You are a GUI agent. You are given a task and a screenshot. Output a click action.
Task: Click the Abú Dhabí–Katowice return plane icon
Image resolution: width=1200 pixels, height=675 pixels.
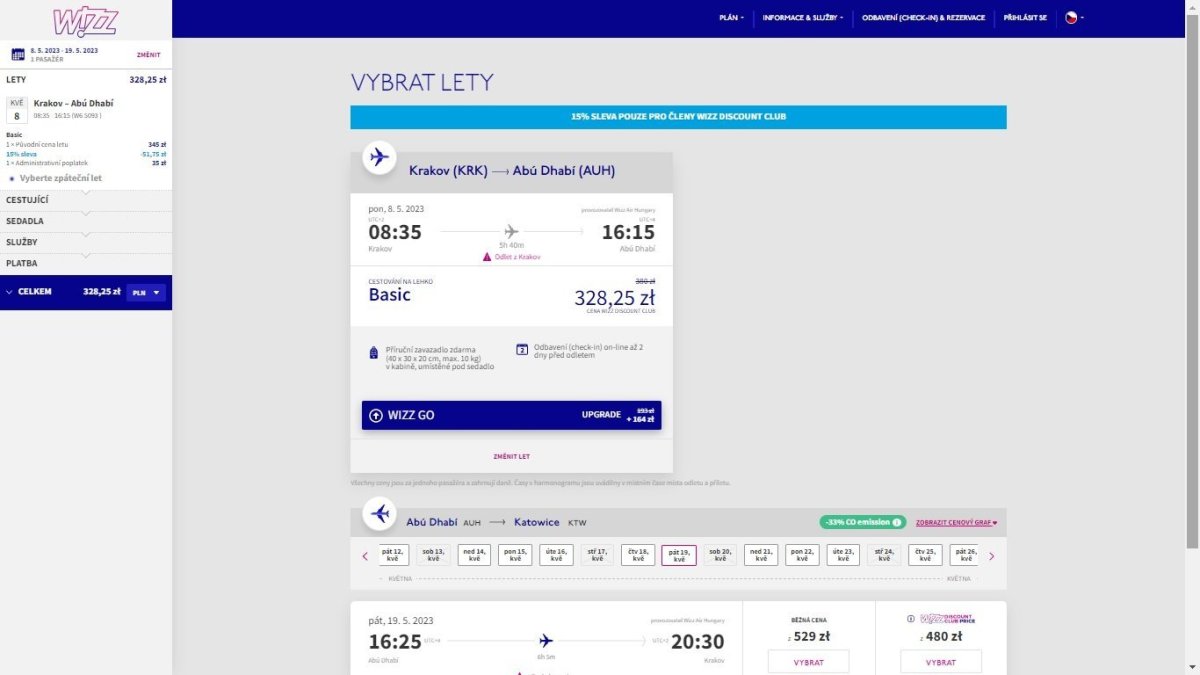pos(379,514)
